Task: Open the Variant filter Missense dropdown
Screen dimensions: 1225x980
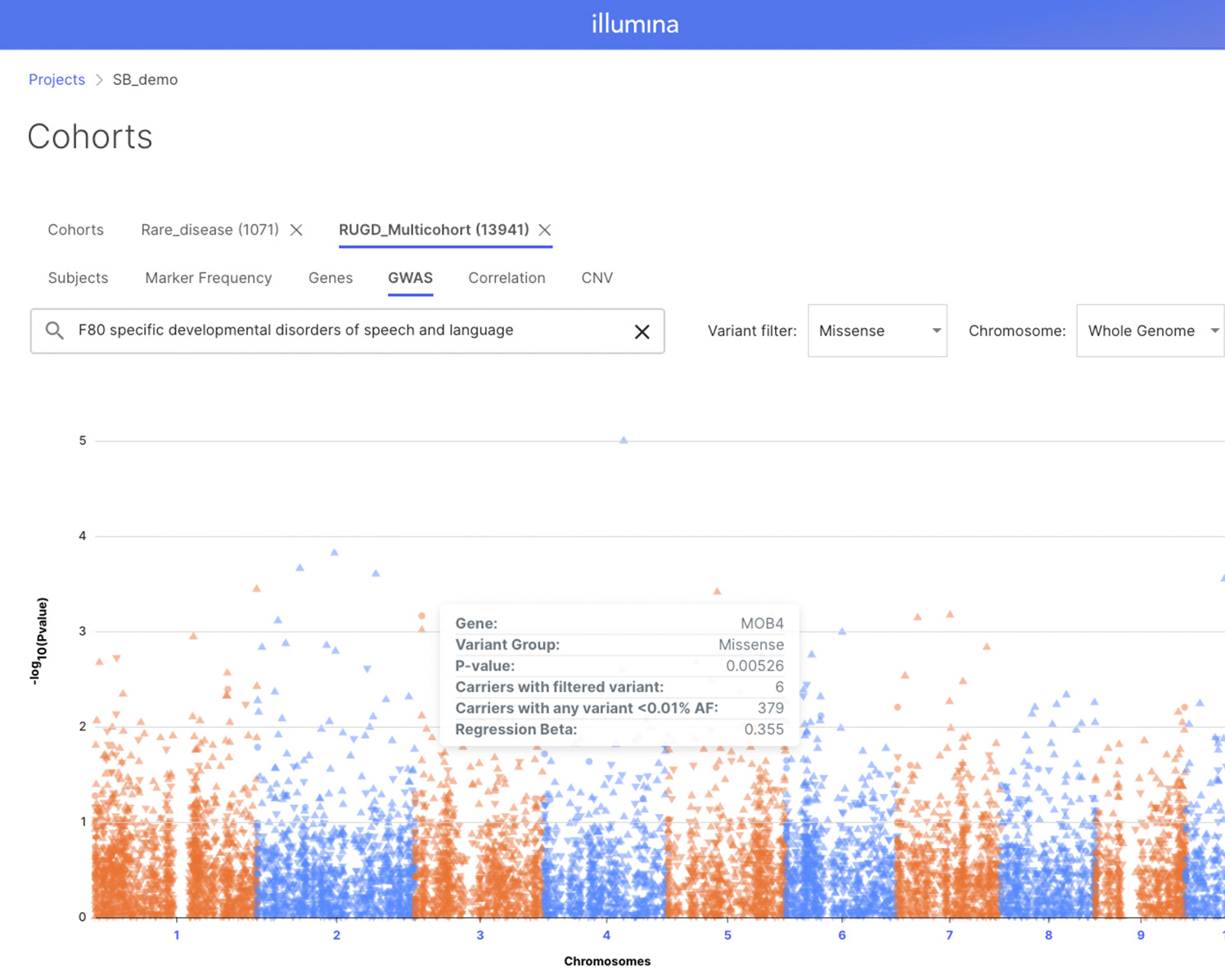Action: point(877,330)
